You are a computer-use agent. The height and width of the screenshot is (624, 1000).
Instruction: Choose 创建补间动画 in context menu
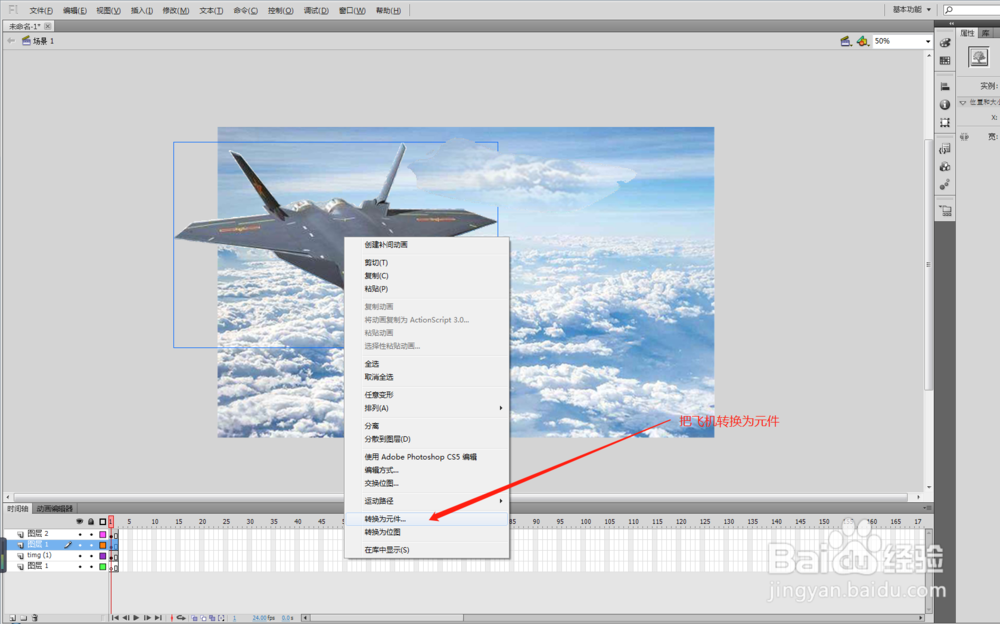pos(427,244)
